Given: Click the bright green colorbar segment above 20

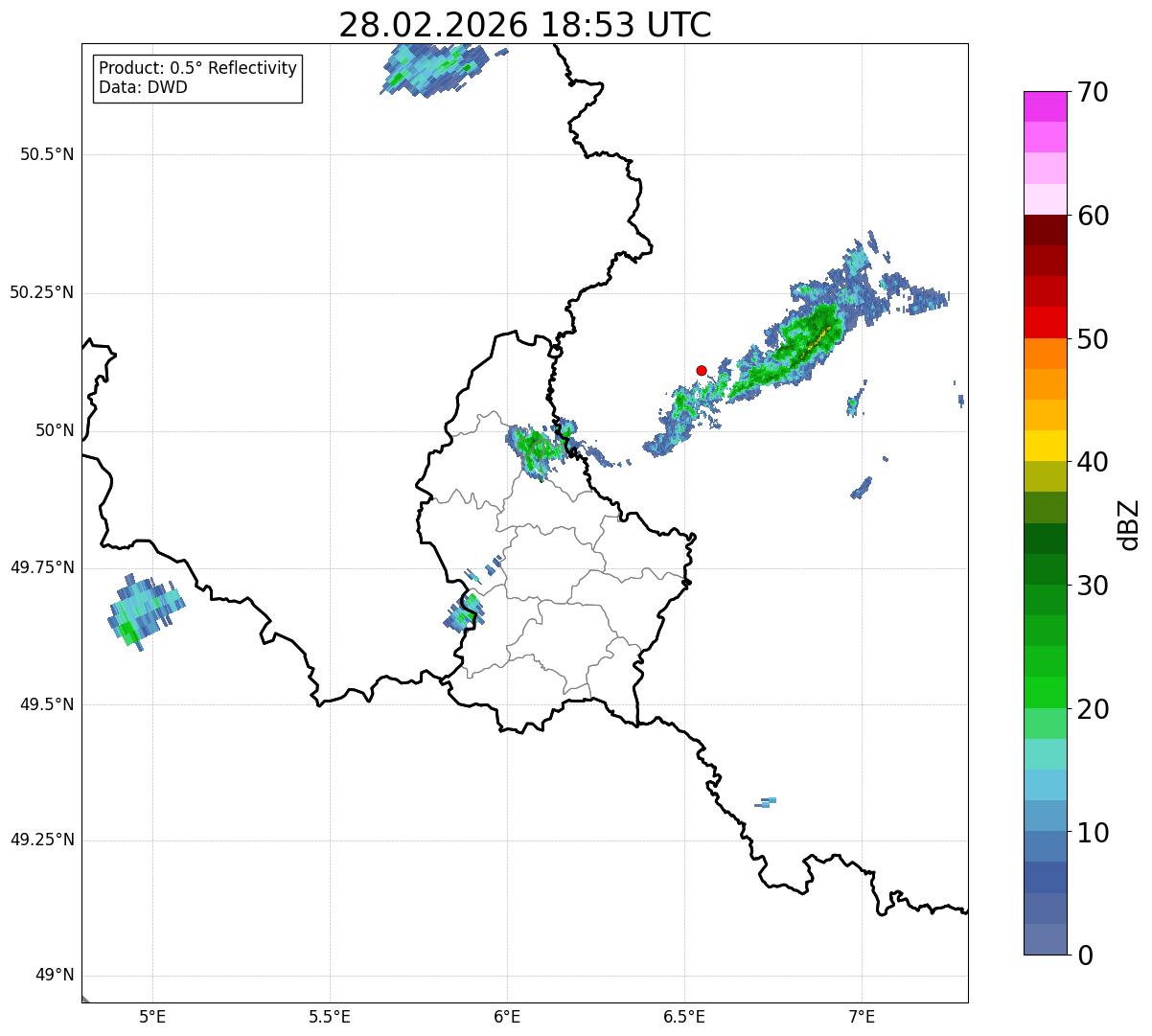Looking at the screenshot, I should 1045,693.
